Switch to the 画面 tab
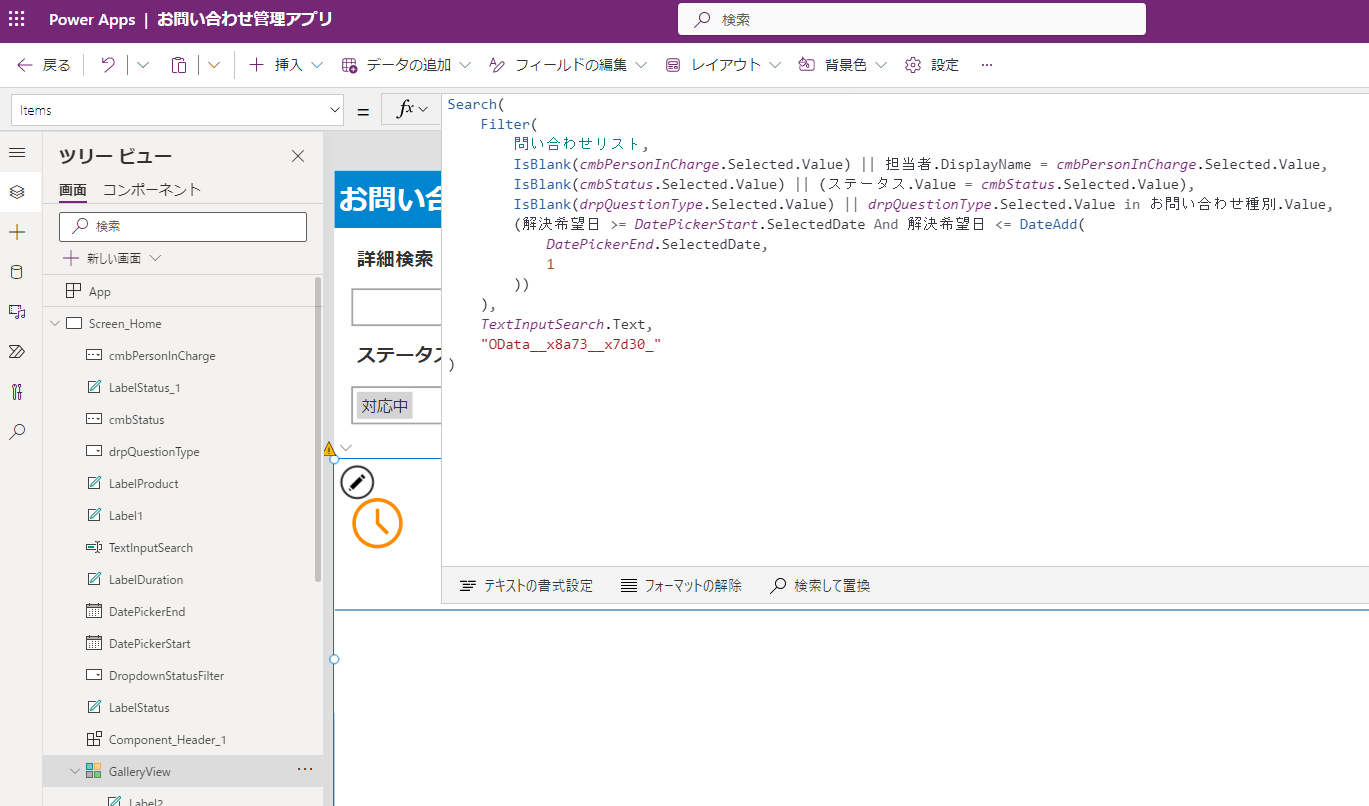 click(72, 190)
